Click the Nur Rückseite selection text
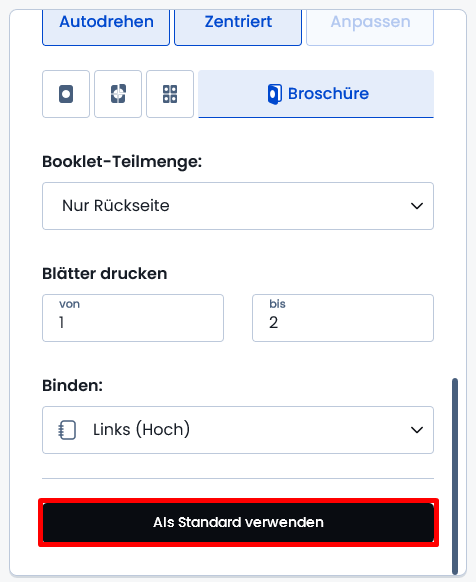 116,206
